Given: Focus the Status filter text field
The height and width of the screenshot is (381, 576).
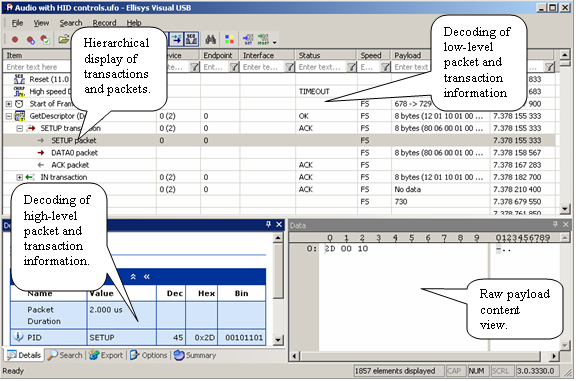Looking at the screenshot, I should pyautogui.click(x=321, y=67).
